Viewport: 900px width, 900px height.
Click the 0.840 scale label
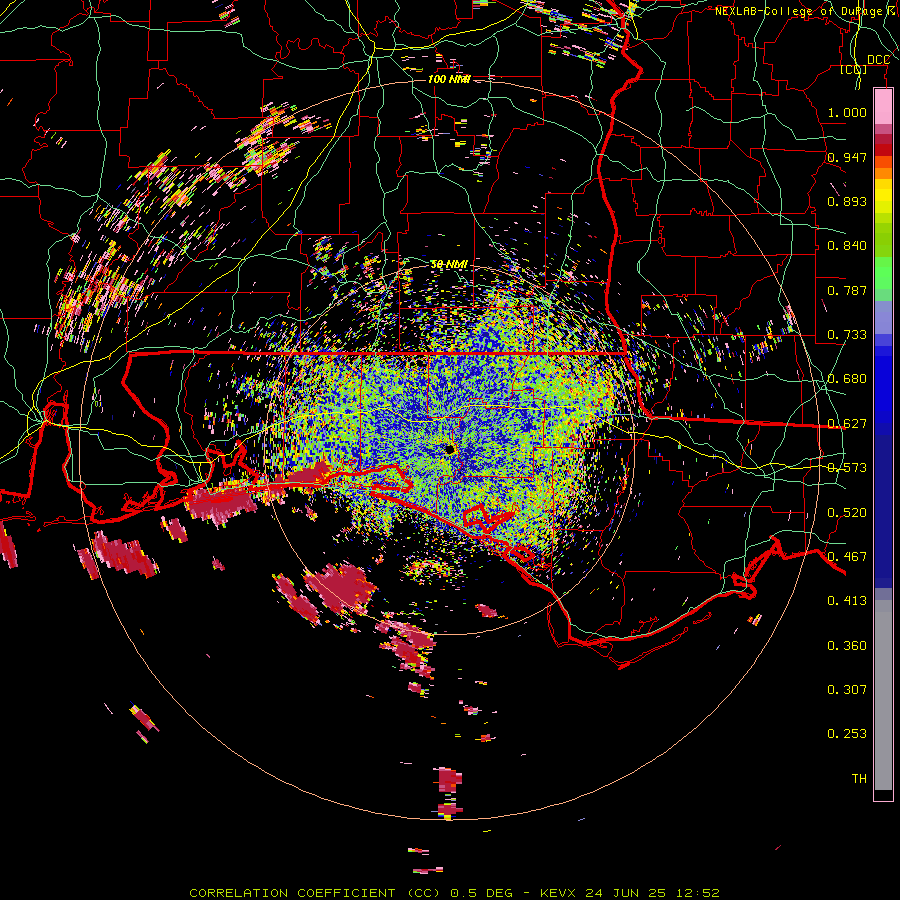pos(847,246)
